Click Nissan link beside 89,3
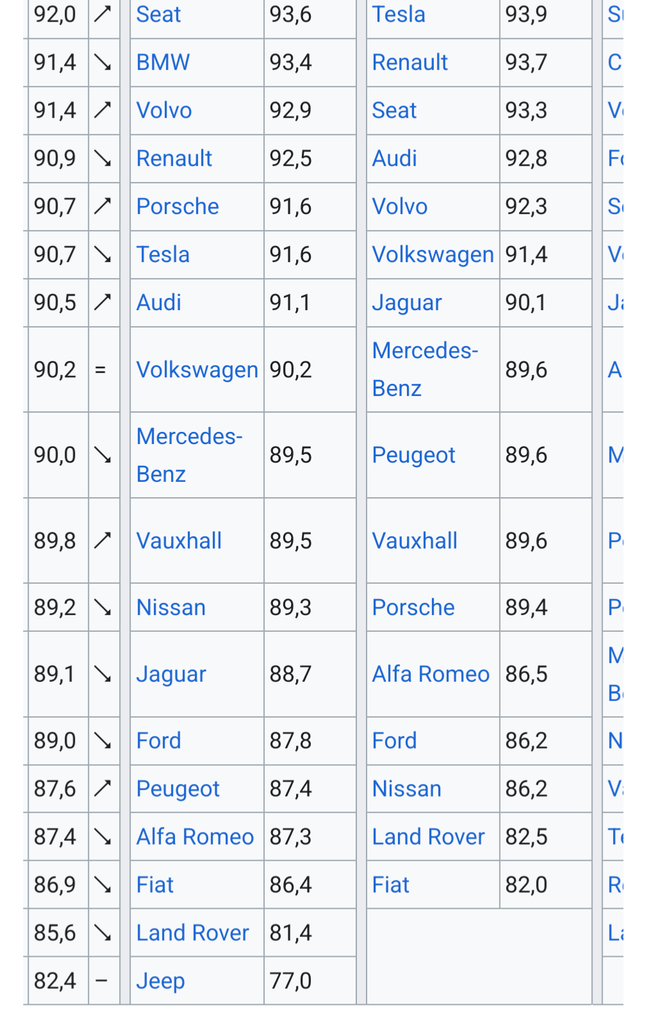The image size is (646, 1024). click(x=171, y=607)
